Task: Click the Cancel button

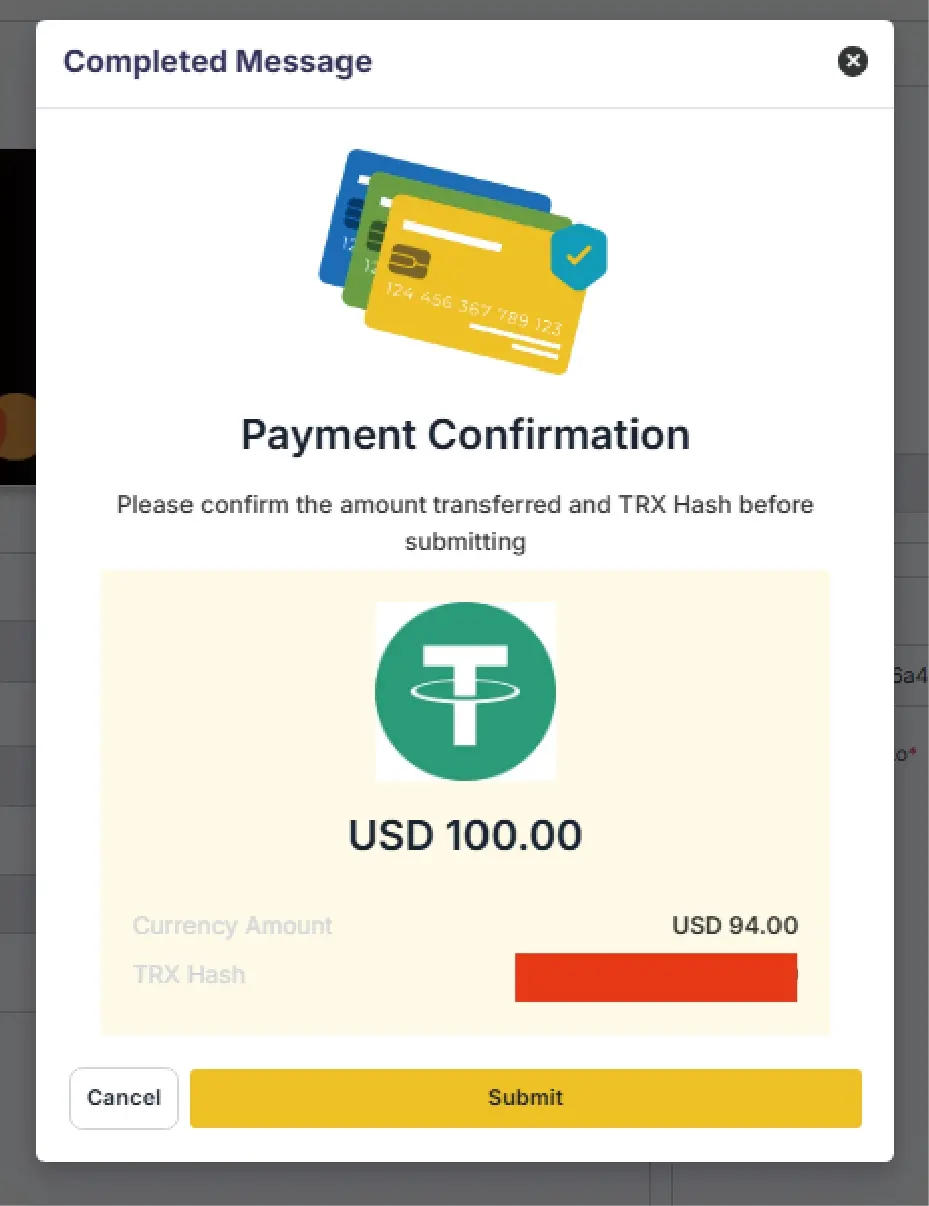Action: pos(123,1098)
